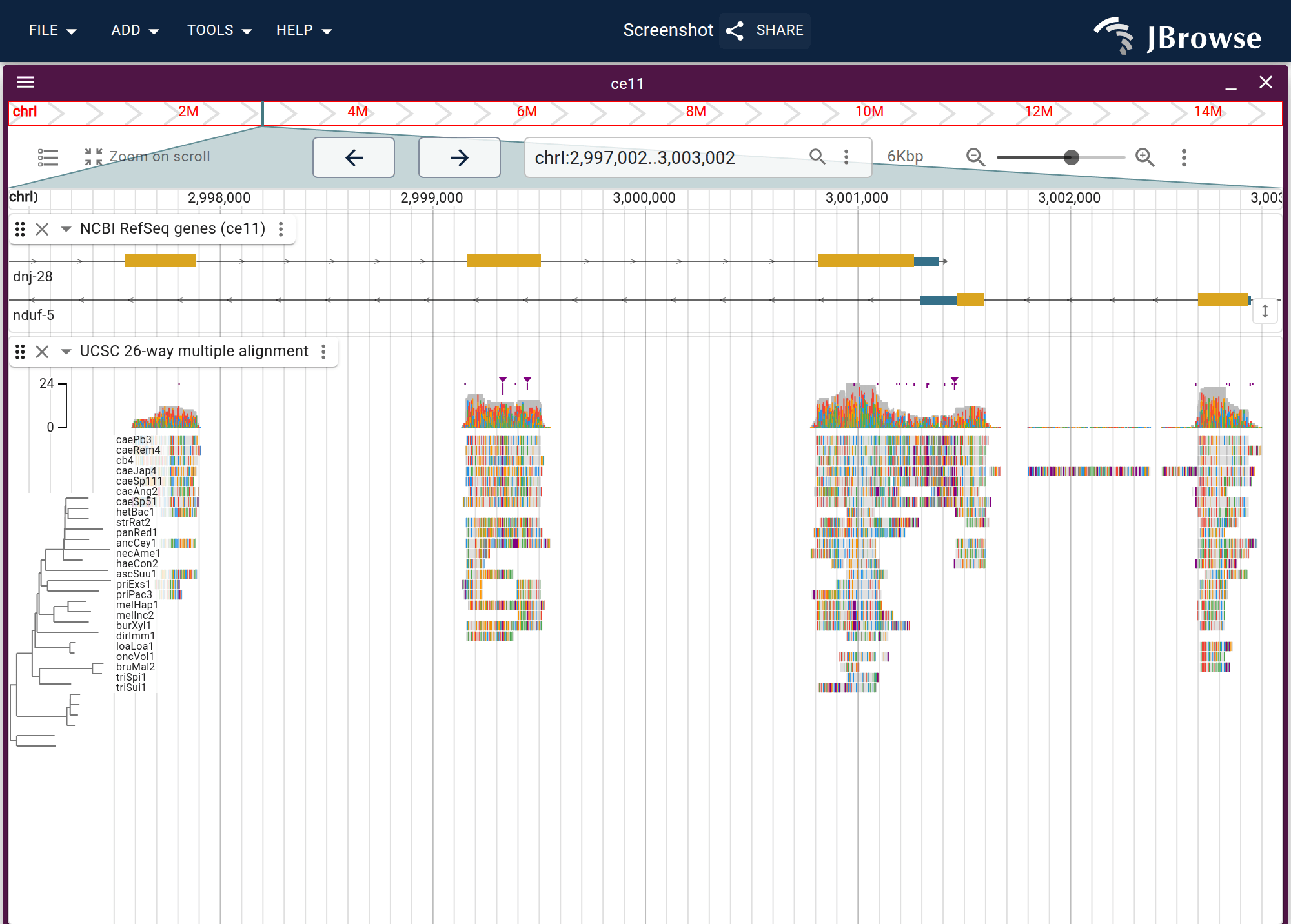Click the bruMal2 species row label
The height and width of the screenshot is (924, 1291).
pyautogui.click(x=136, y=667)
